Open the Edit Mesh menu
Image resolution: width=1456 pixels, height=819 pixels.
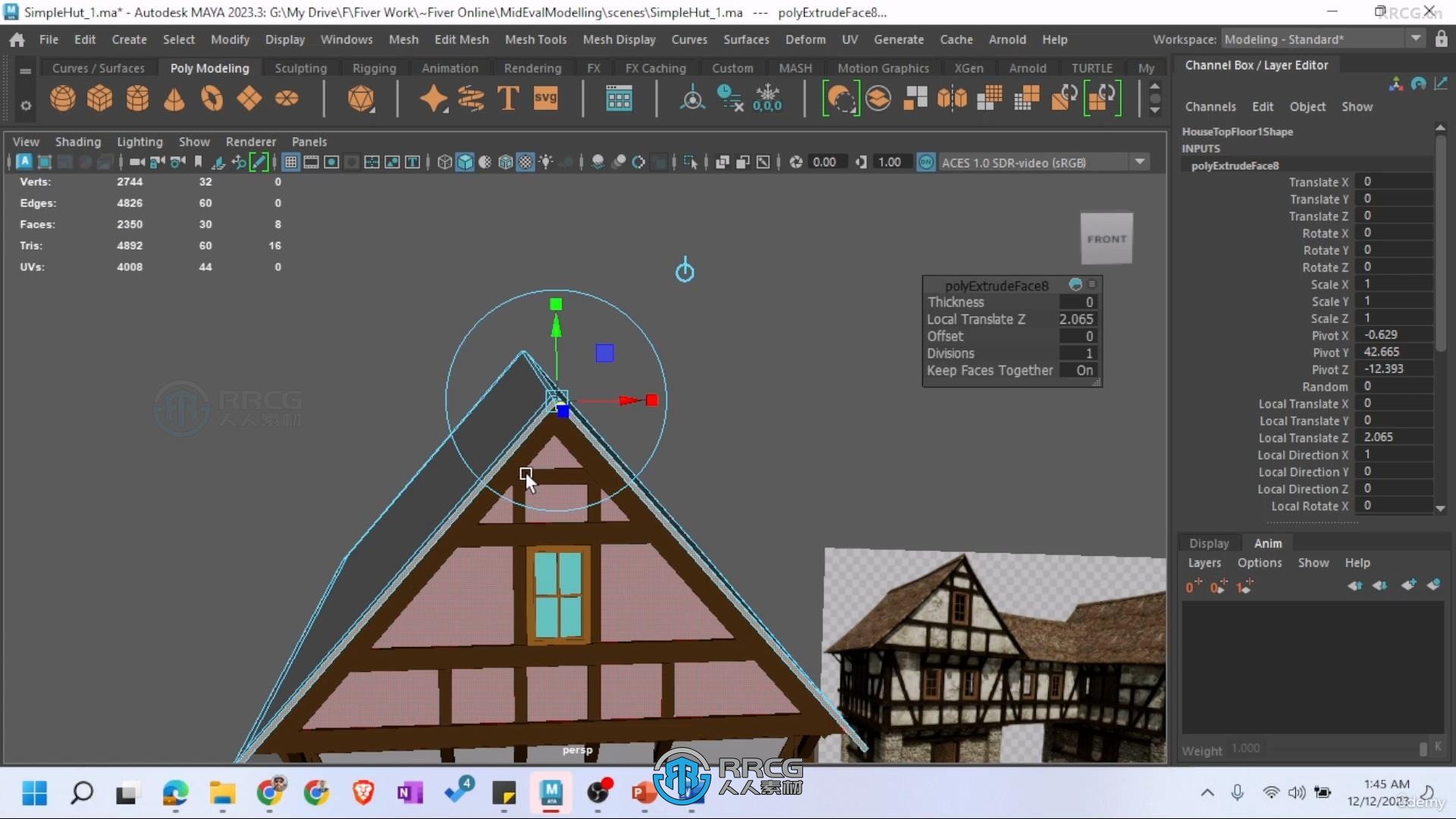460,39
